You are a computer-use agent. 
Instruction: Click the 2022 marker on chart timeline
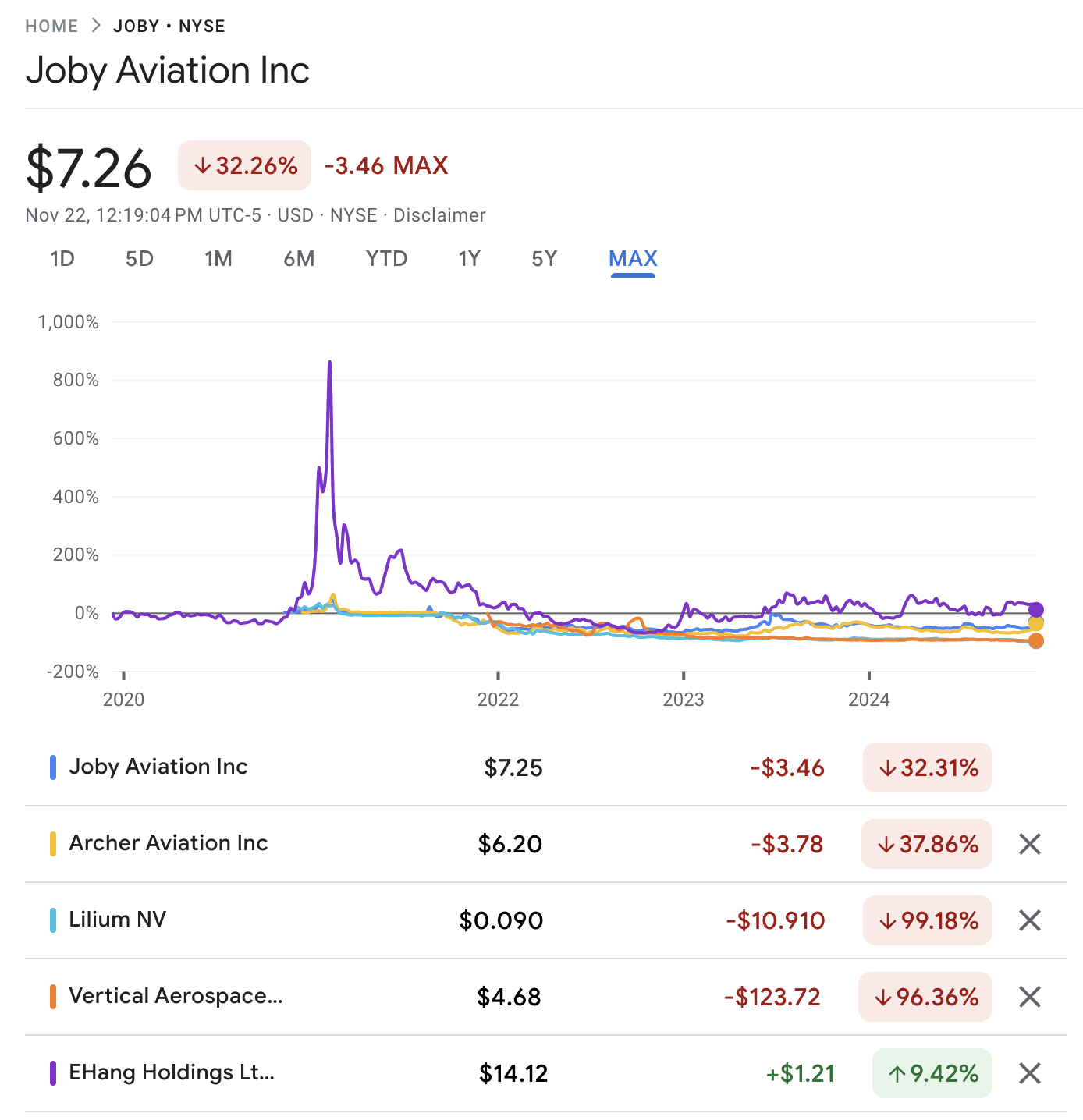[498, 699]
